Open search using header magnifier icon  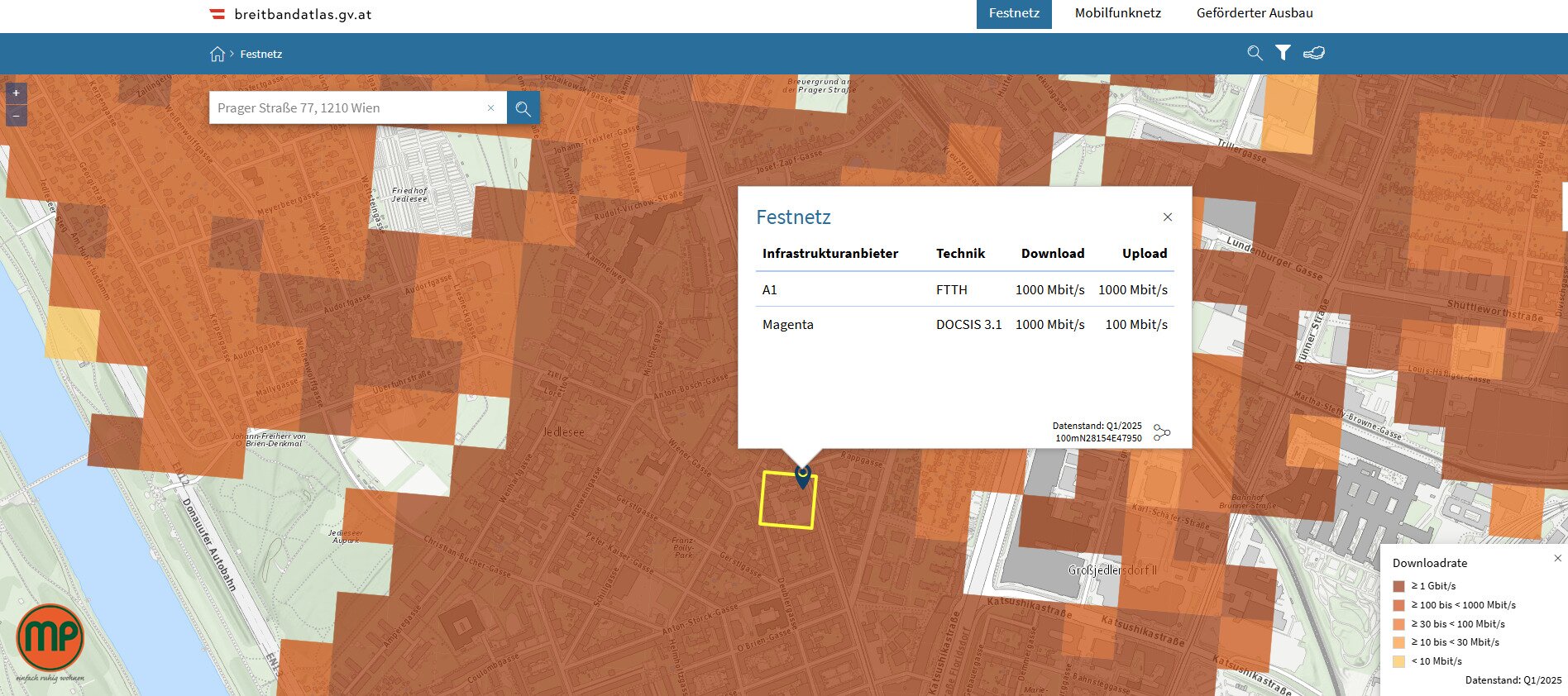coord(1255,53)
